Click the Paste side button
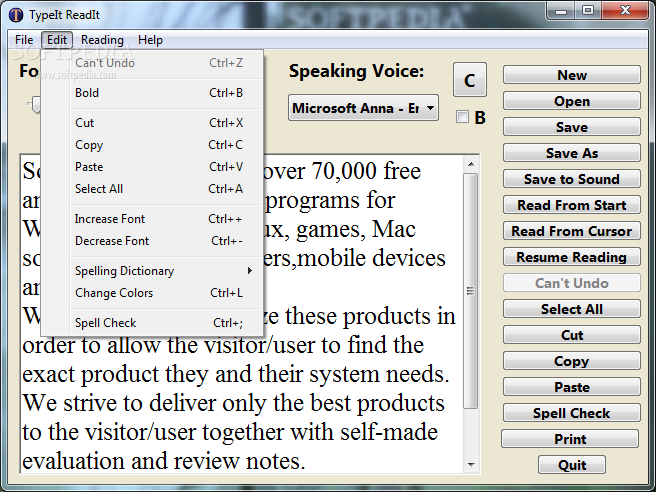656x492 pixels. (571, 387)
